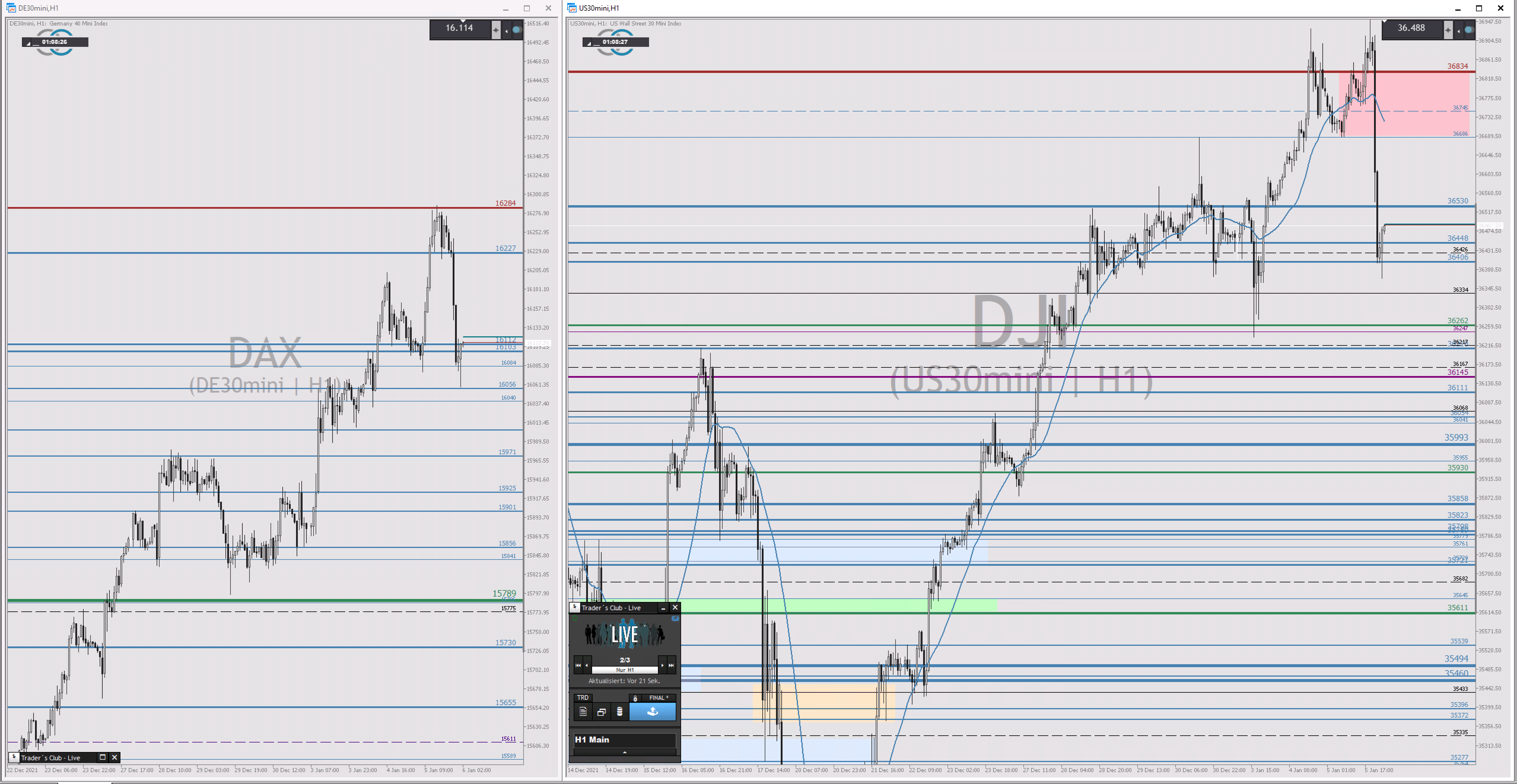Maximize the DE30mini,H1 chart window
This screenshot has height=784, width=1517.
527,8
